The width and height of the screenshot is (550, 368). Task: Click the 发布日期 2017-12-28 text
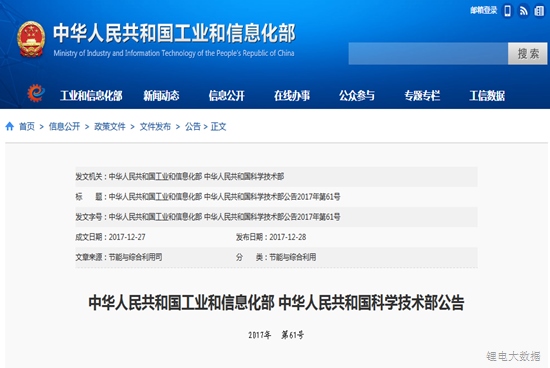pos(271,237)
